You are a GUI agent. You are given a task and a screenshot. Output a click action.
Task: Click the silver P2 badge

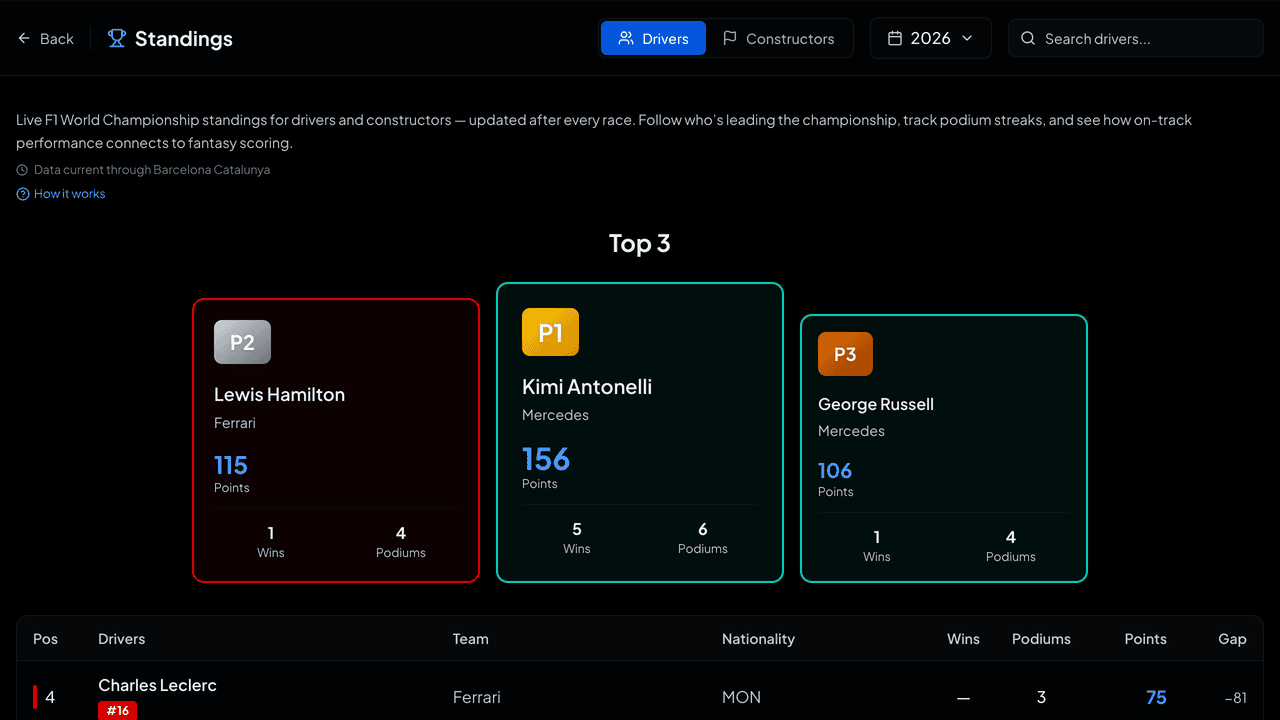242,342
